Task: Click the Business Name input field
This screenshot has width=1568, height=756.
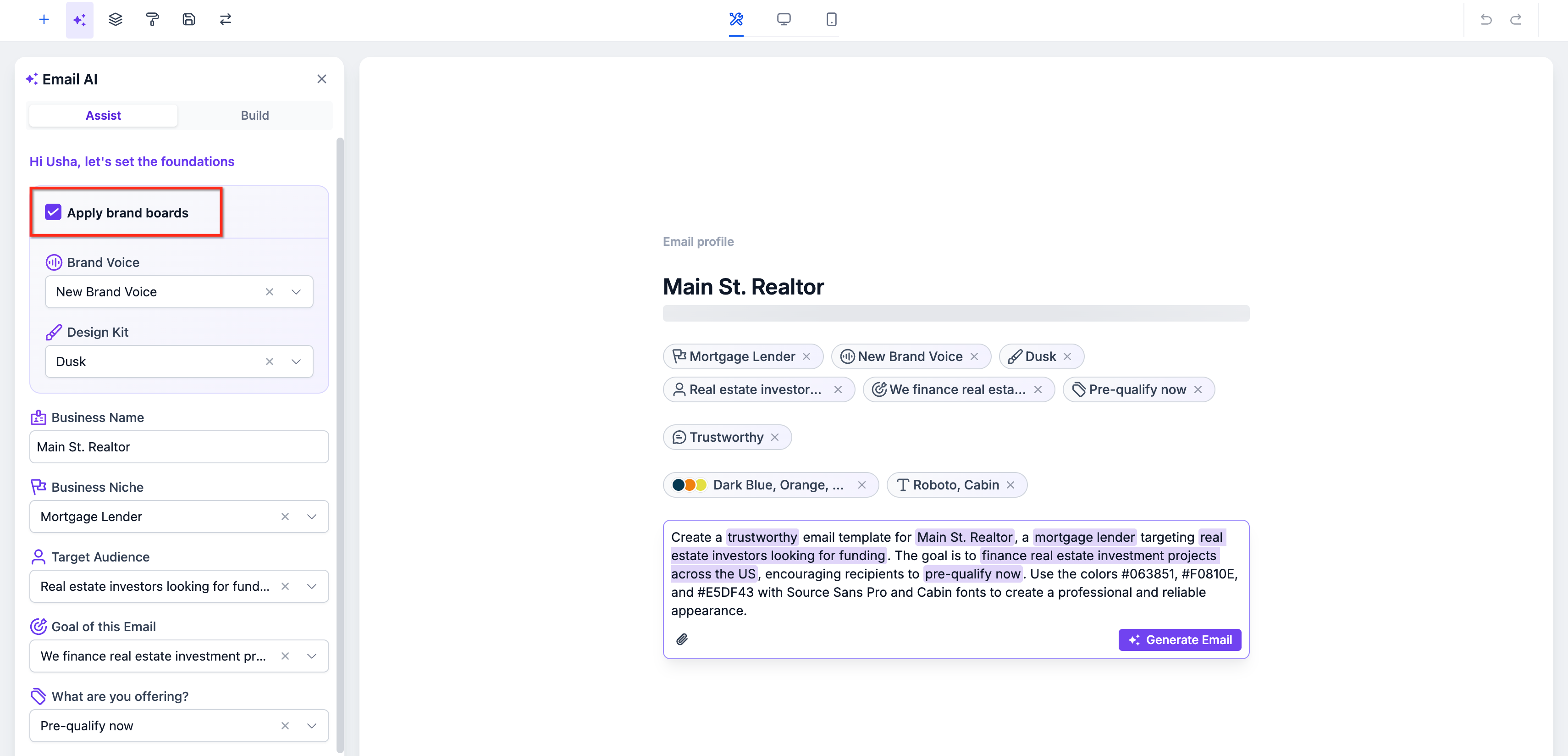Action: click(x=179, y=447)
